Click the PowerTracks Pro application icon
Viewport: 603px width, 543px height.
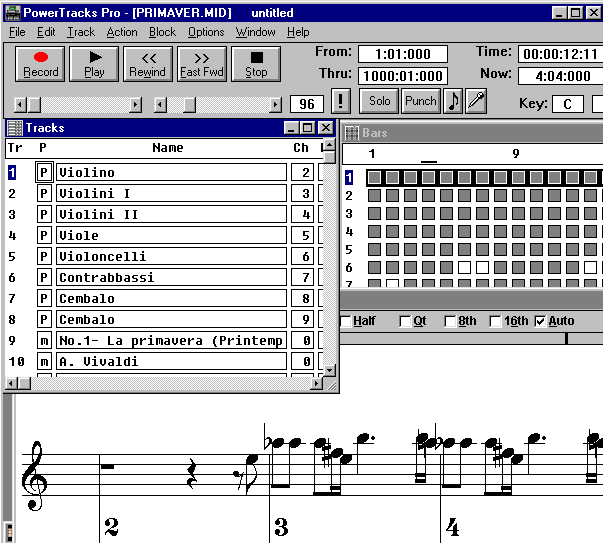(x=13, y=13)
